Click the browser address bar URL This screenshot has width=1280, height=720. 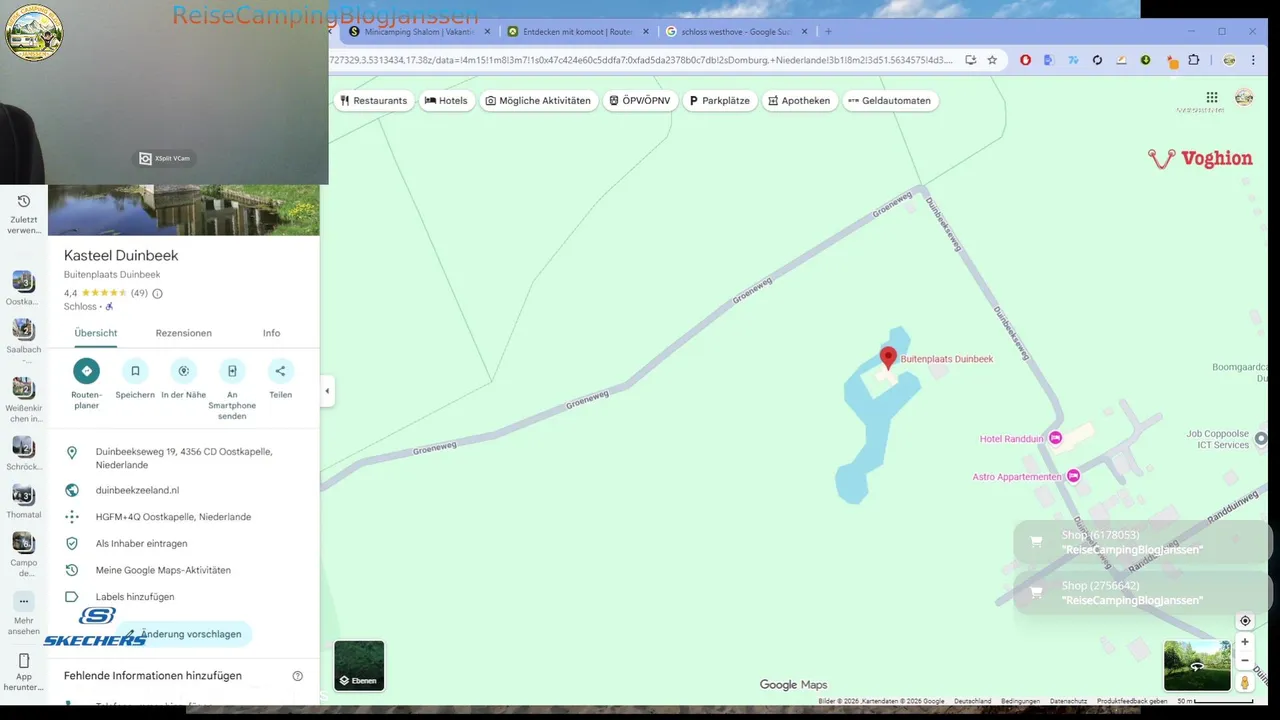point(640,60)
